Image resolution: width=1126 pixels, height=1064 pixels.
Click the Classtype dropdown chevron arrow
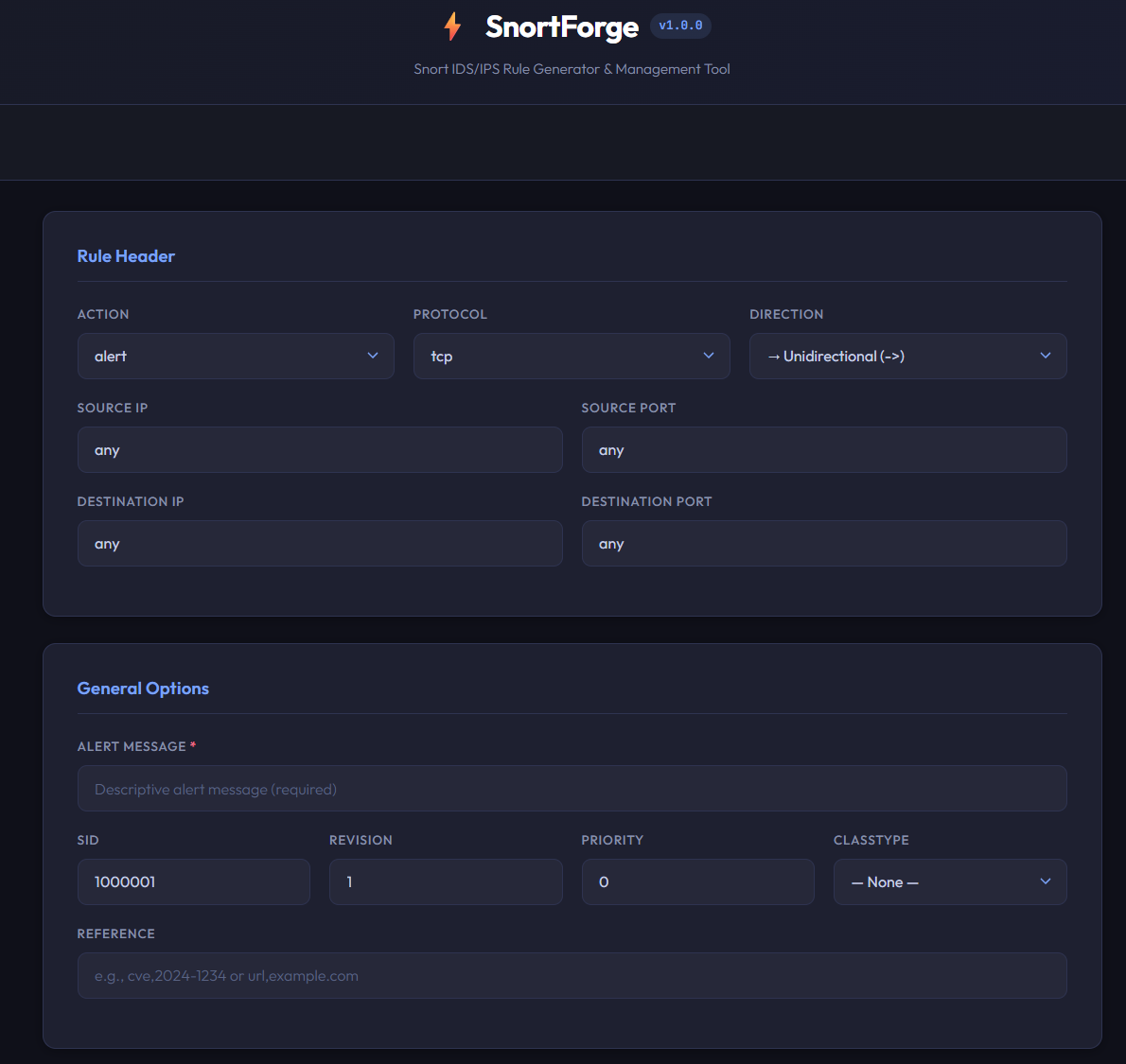click(1046, 881)
